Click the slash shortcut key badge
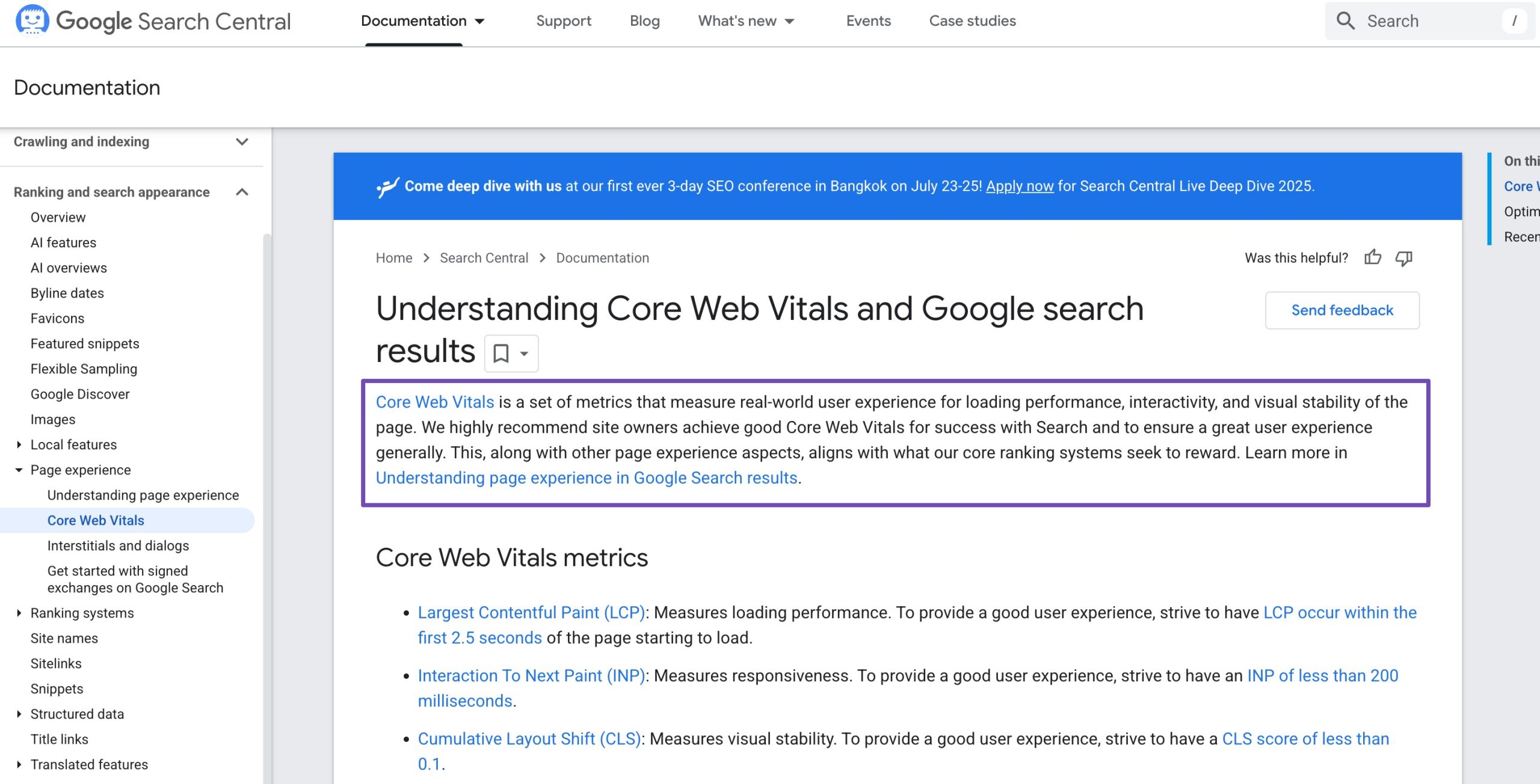 point(1514,21)
